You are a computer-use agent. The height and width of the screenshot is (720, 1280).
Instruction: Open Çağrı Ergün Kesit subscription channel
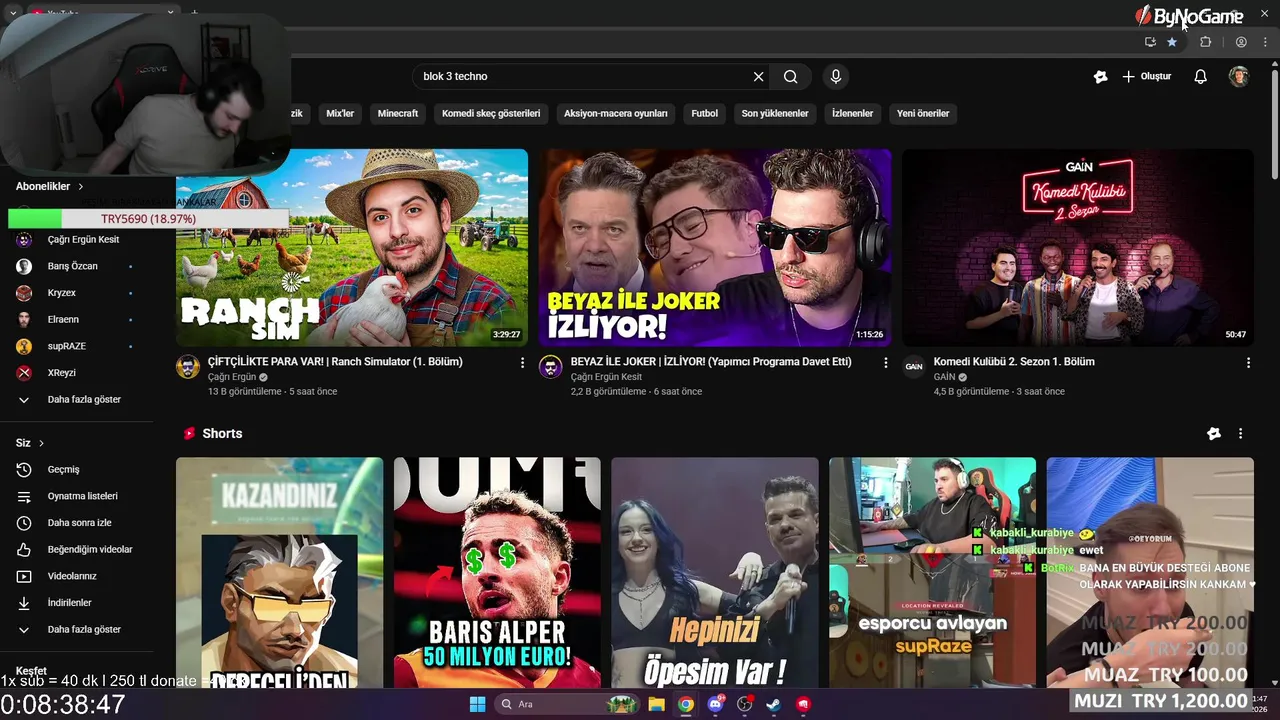pos(83,240)
